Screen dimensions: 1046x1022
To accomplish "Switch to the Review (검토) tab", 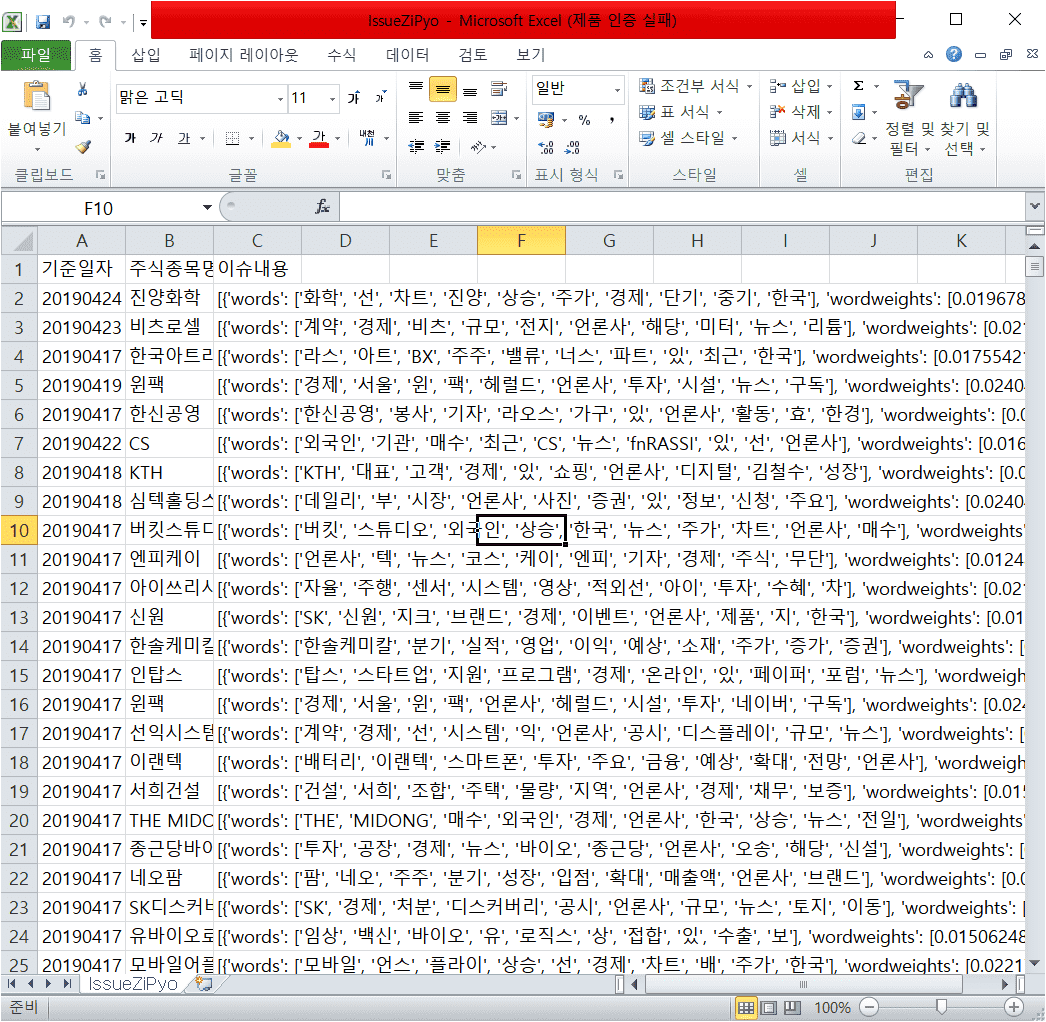I will click(x=473, y=55).
